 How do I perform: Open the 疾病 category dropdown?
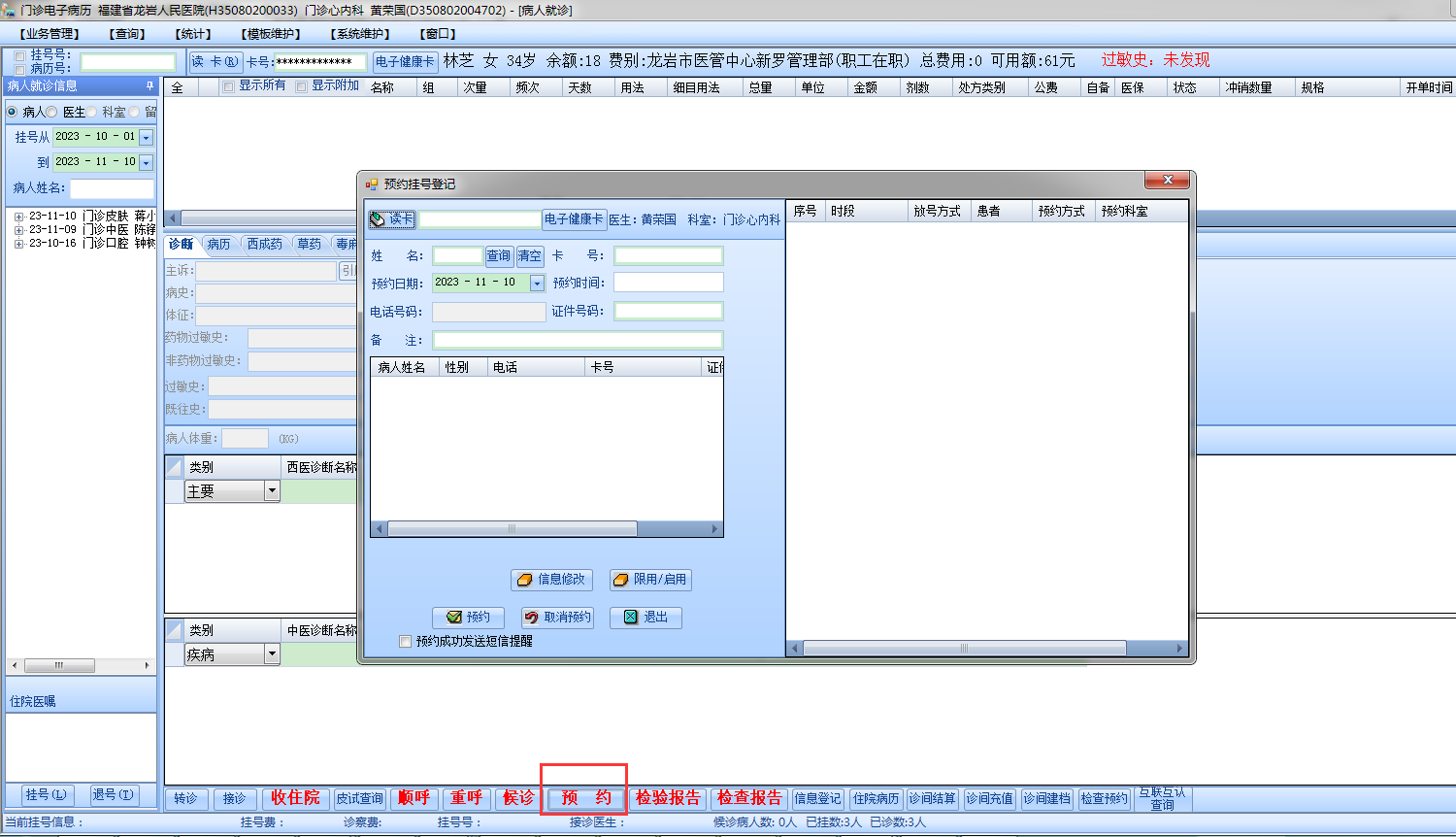click(272, 654)
